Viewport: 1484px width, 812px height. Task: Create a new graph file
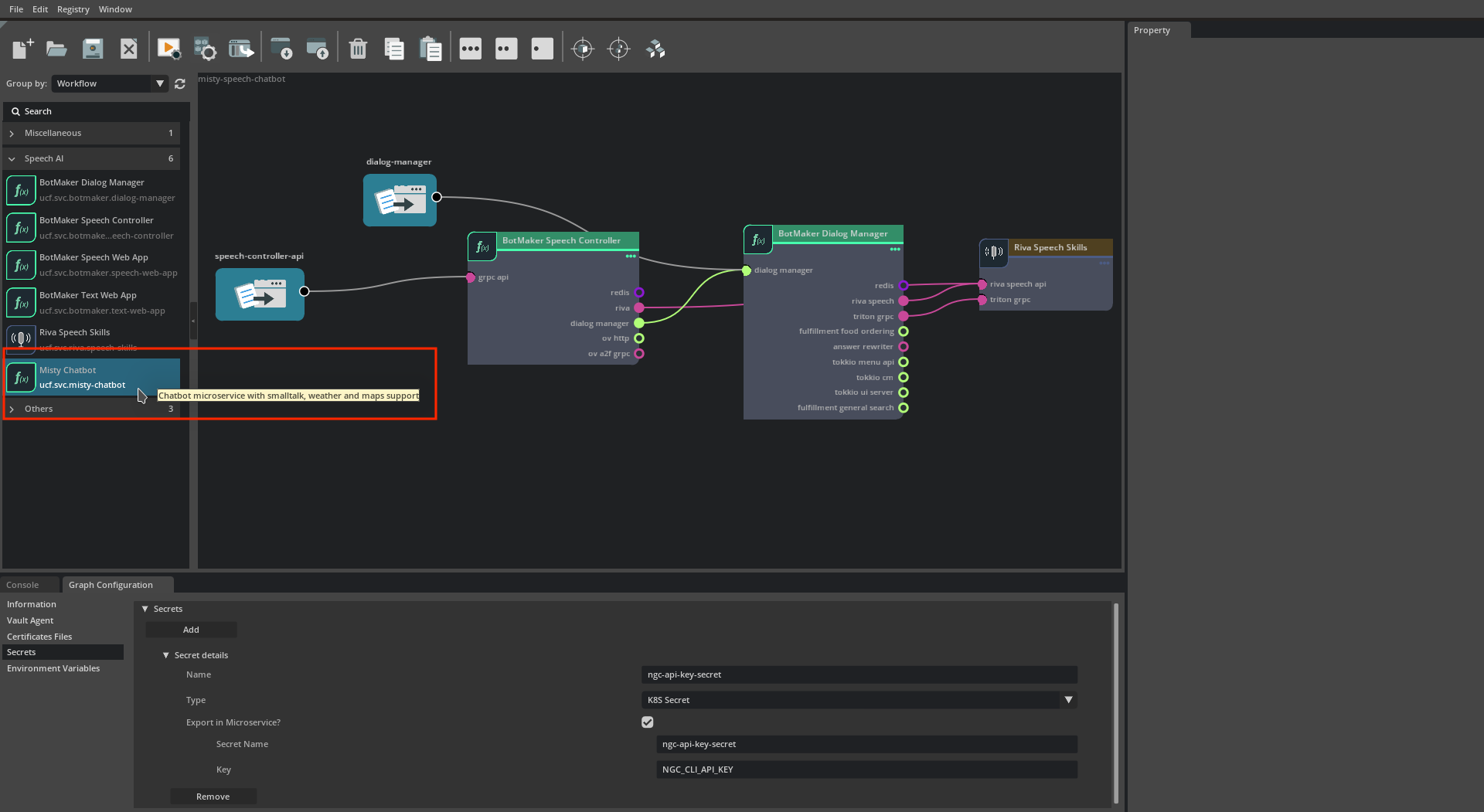22,49
